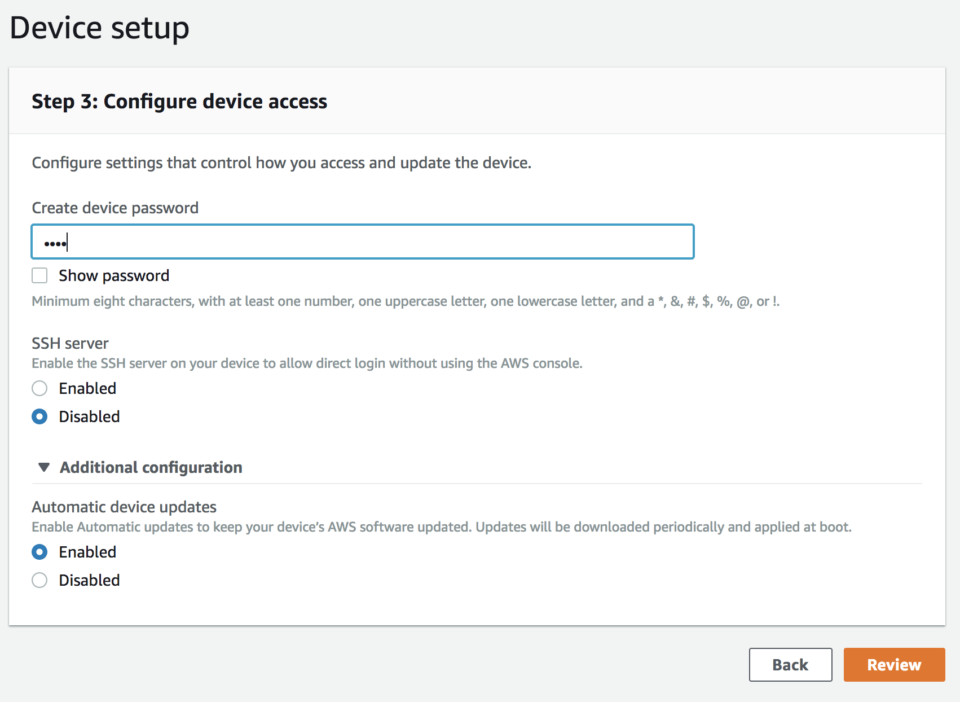Click the Create device password input field
960x702 pixels.
click(362, 242)
